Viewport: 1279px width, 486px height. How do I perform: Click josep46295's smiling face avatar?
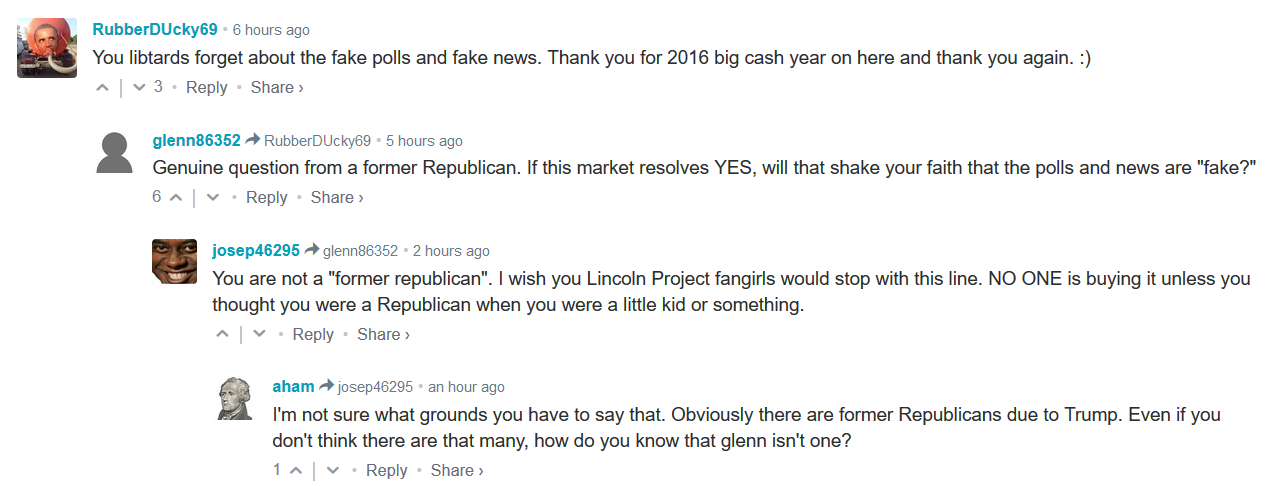click(174, 262)
